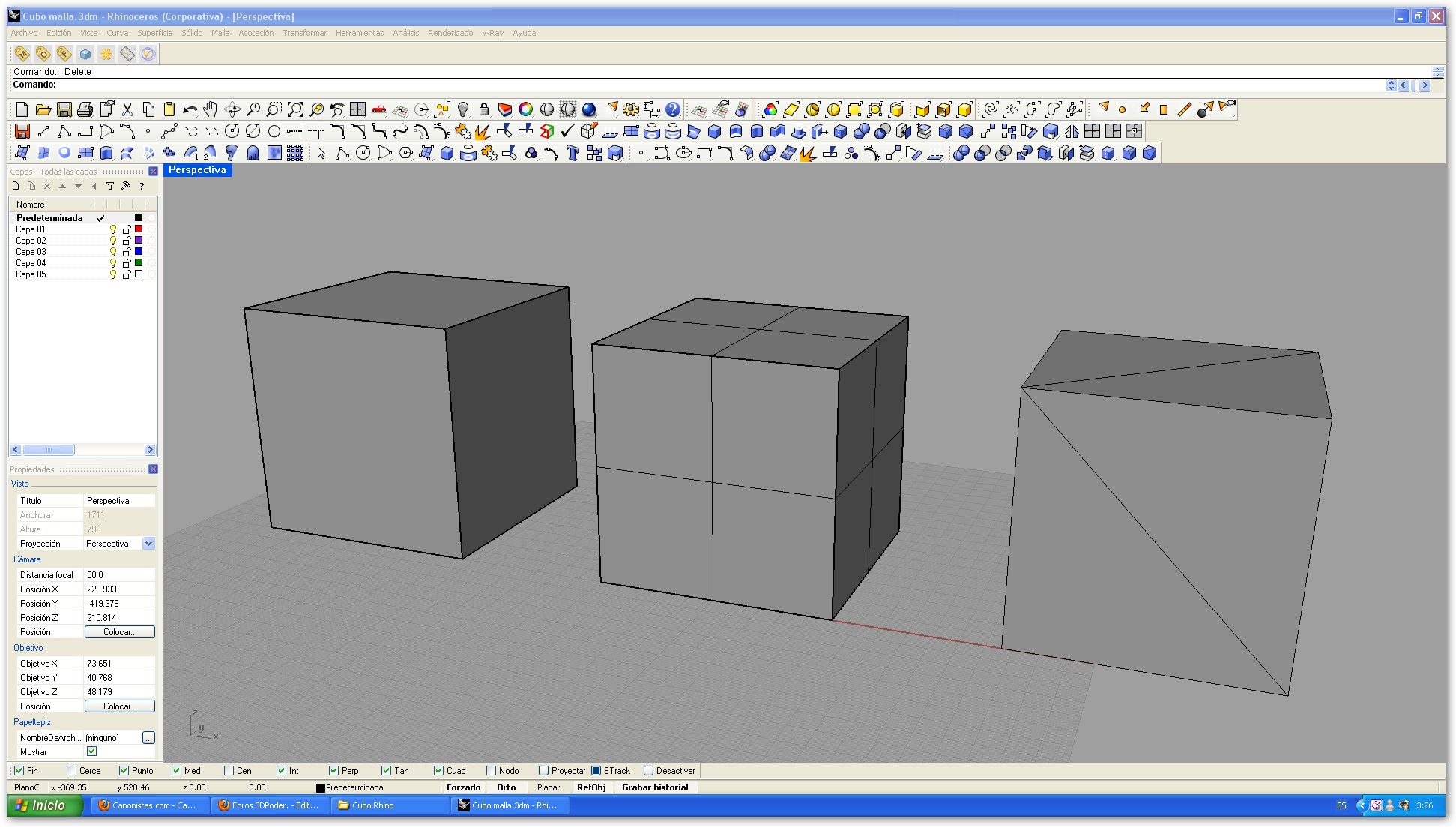
Task: Uncheck the Mostrar wallpaper checkbox
Action: [x=91, y=751]
